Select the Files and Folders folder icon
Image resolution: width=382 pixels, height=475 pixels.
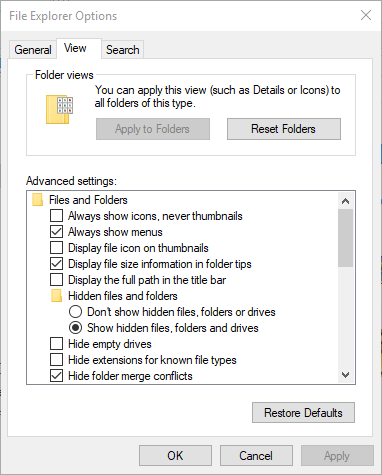37,200
